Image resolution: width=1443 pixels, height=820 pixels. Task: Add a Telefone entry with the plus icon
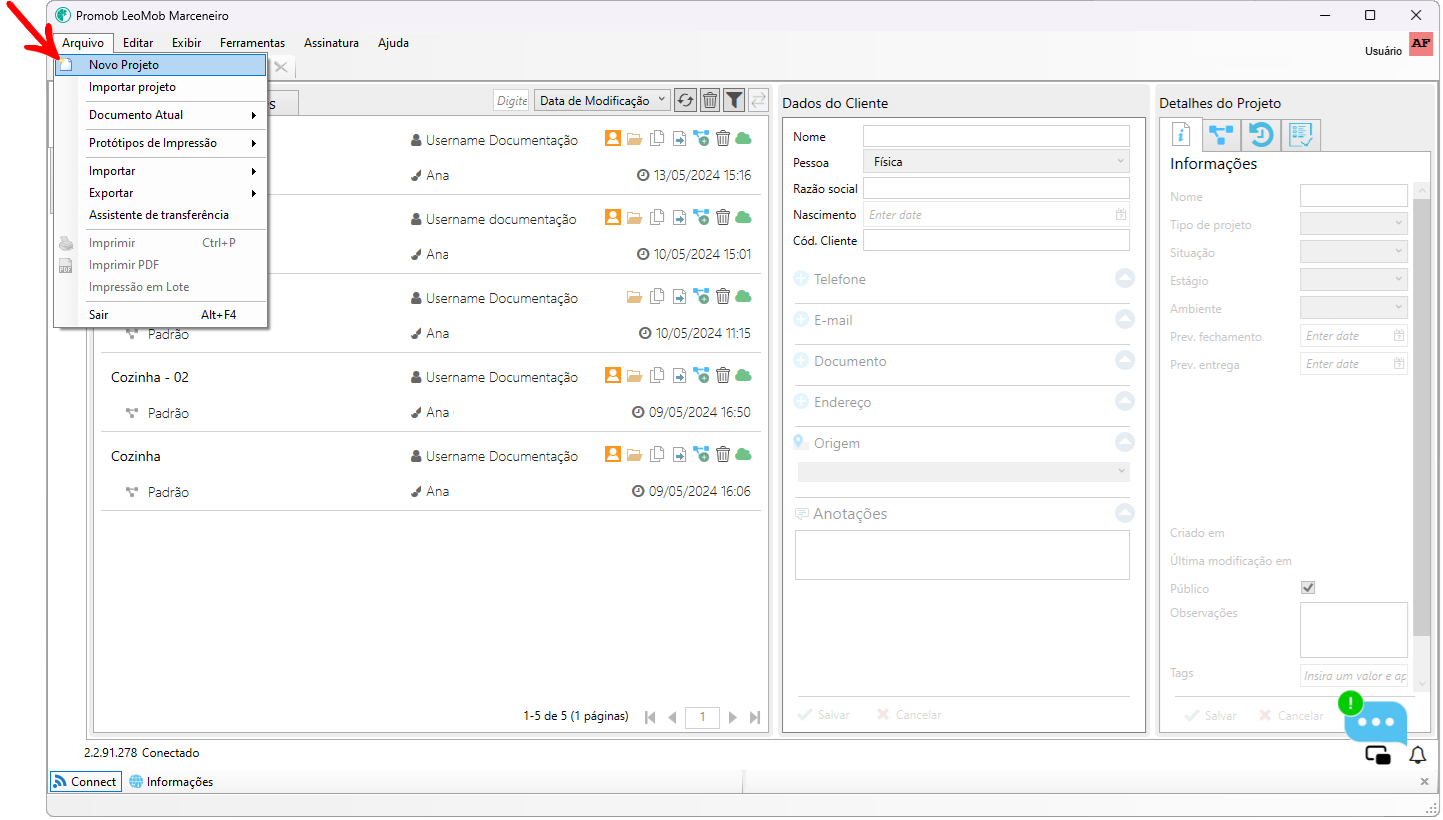click(801, 279)
